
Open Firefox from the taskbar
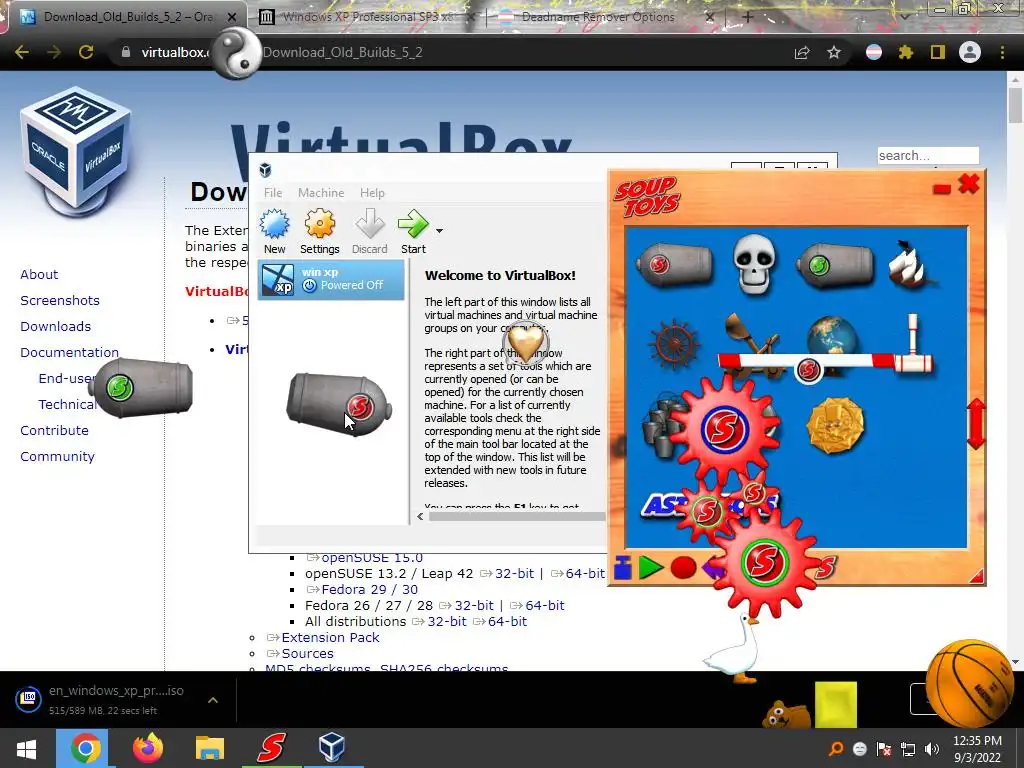[148, 748]
